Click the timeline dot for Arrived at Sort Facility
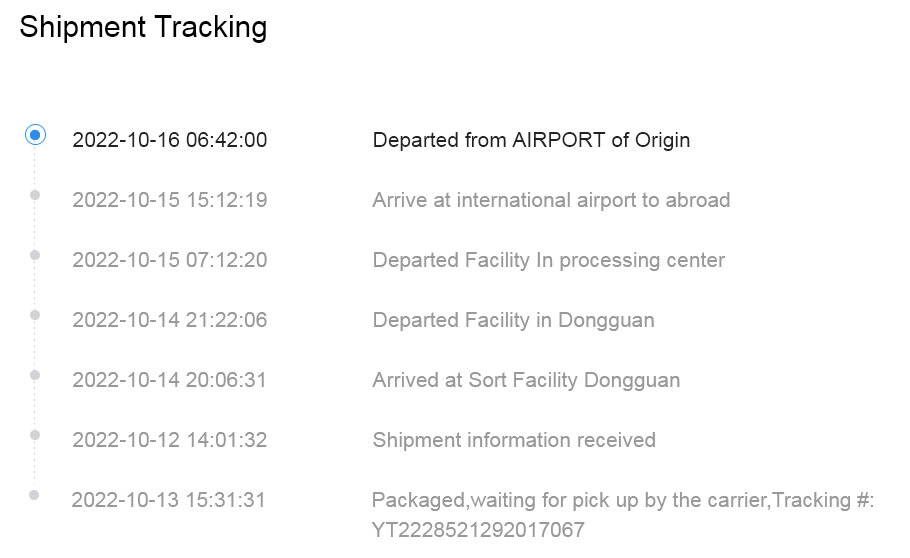 point(35,375)
